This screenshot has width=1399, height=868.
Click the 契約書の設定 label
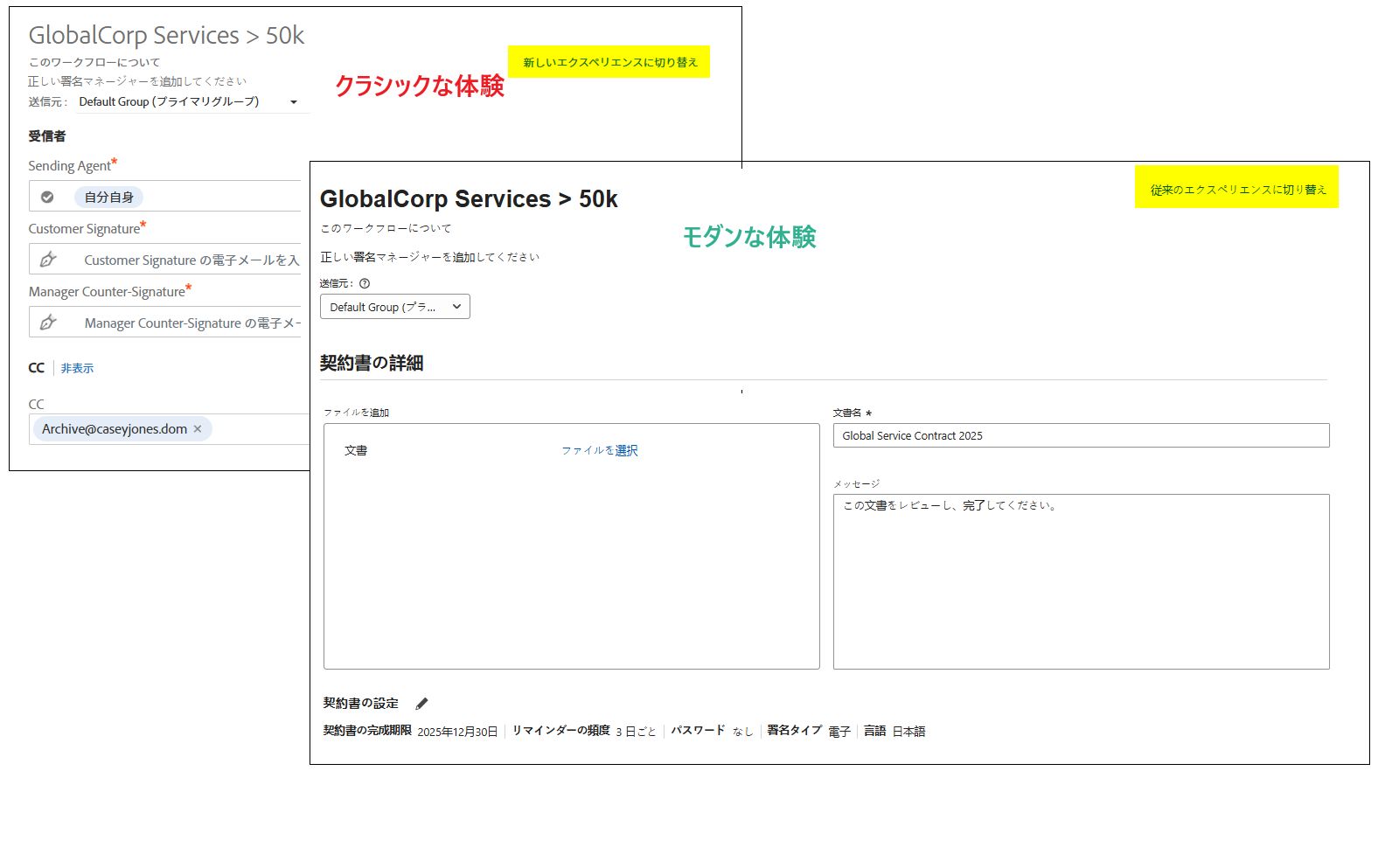coord(360,704)
